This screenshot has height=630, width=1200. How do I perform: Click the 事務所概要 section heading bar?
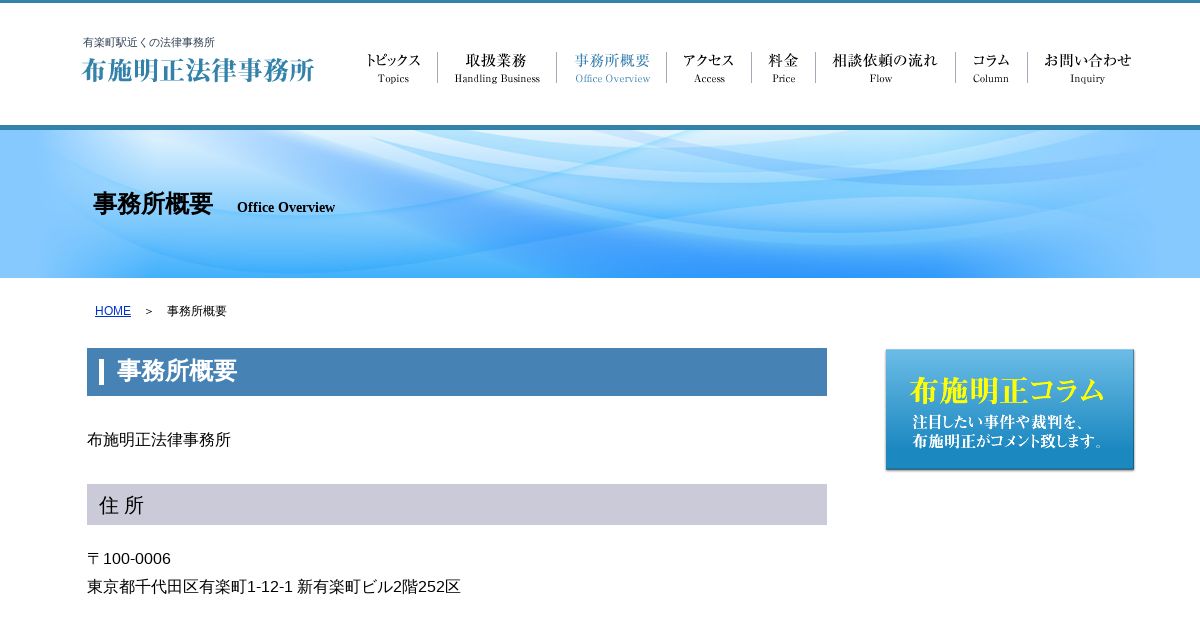(x=457, y=372)
